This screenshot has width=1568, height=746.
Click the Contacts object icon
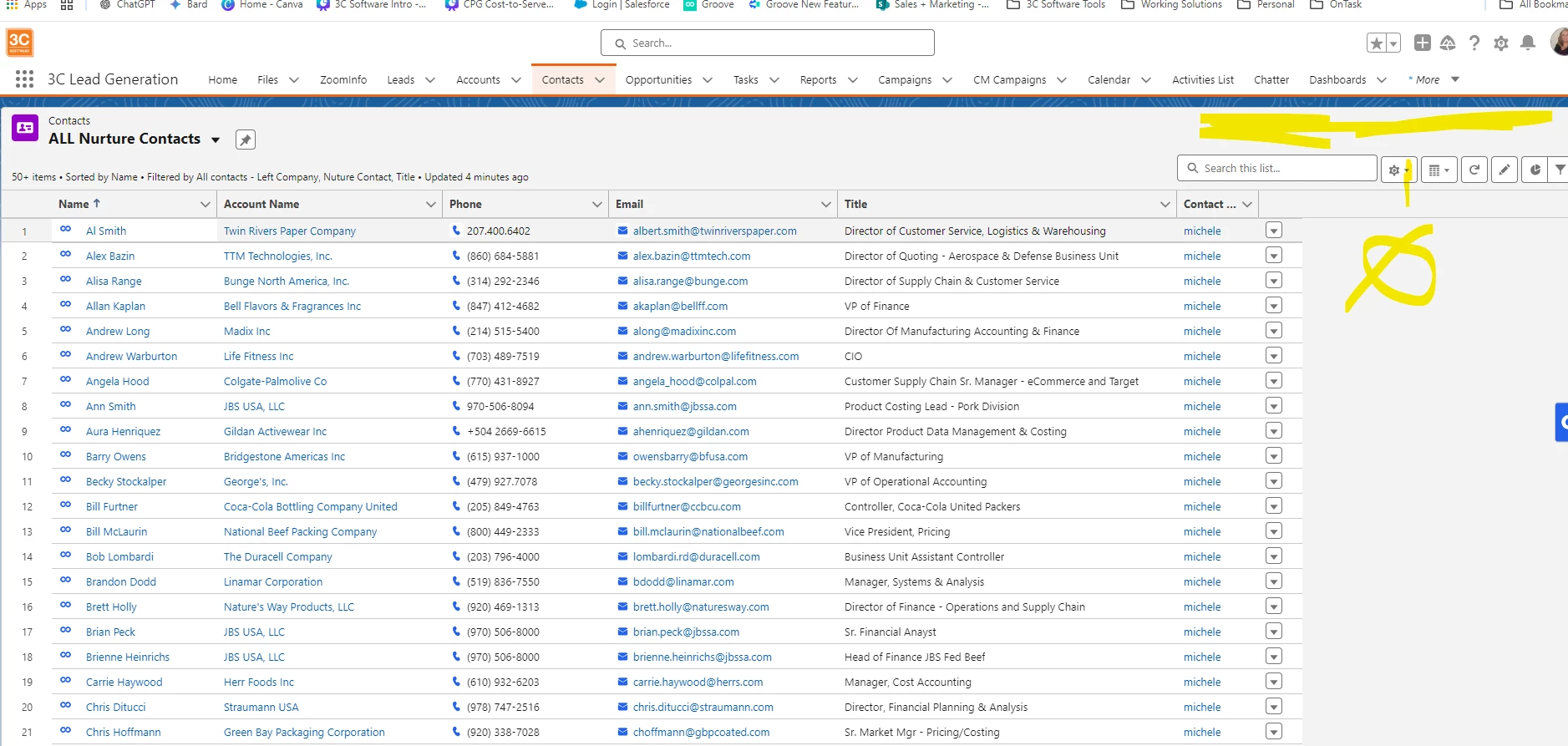(25, 128)
